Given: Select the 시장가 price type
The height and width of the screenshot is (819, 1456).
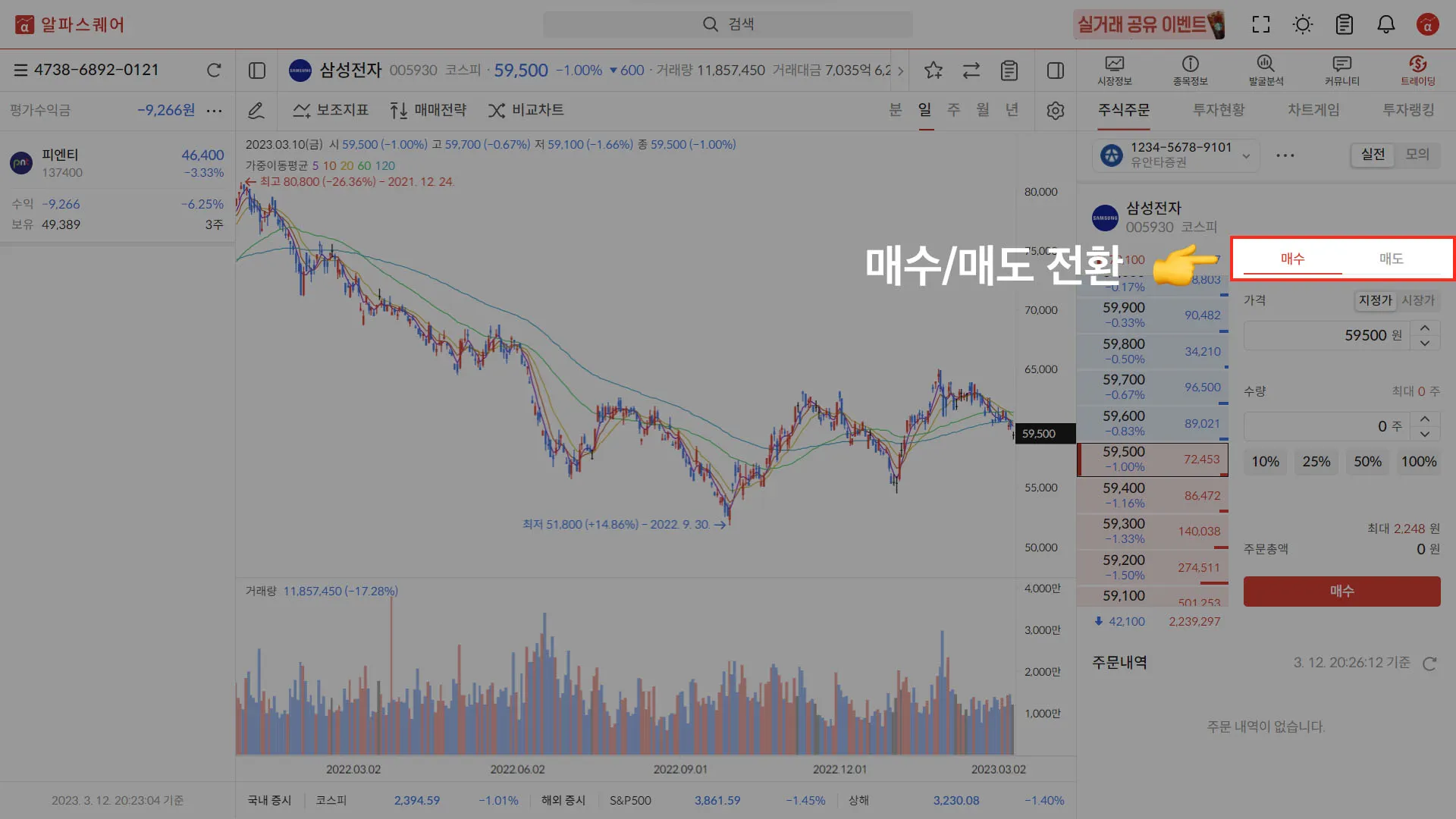Looking at the screenshot, I should pos(1417,300).
